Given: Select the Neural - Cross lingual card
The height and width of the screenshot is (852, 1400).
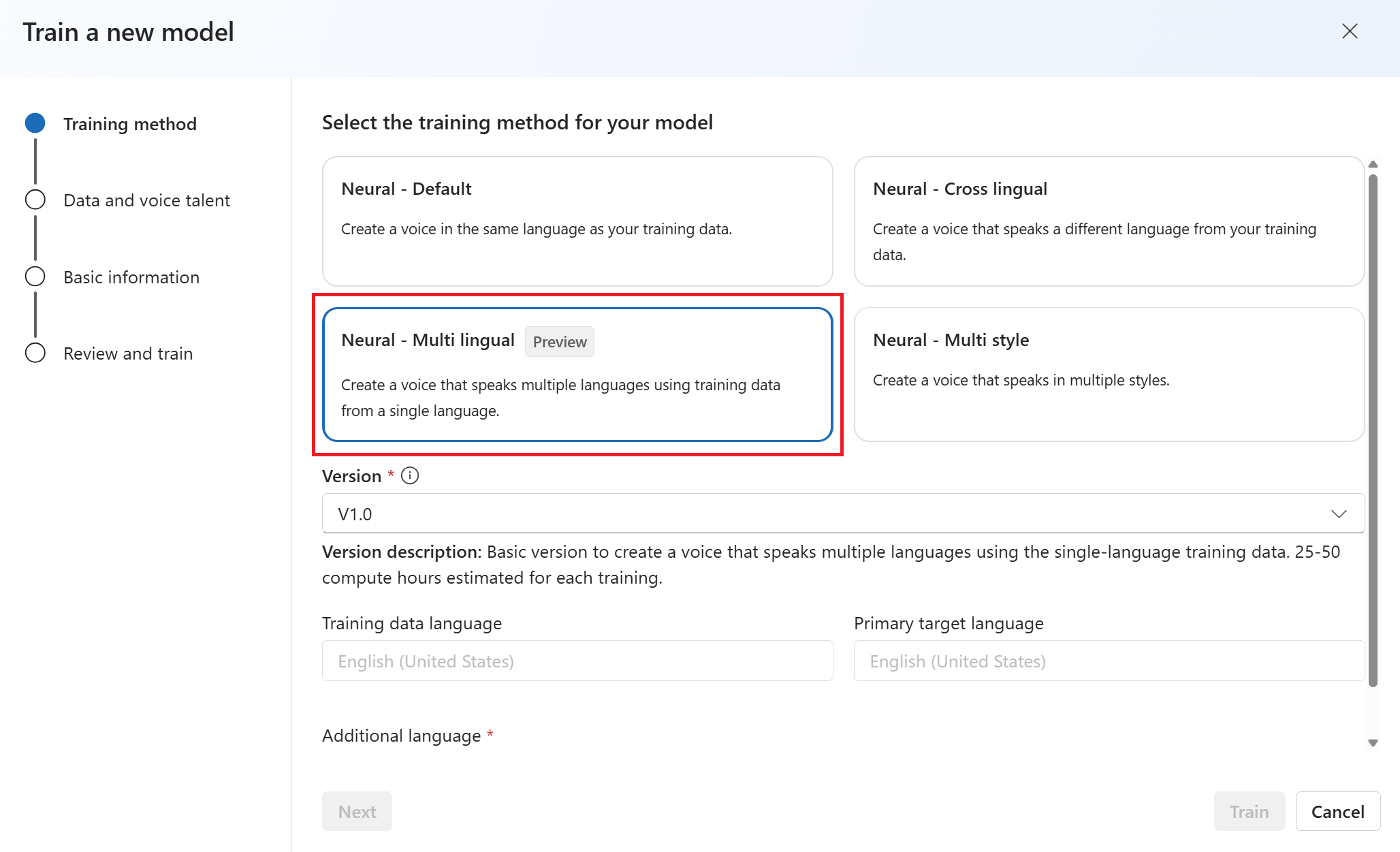Looking at the screenshot, I should (x=1109, y=221).
